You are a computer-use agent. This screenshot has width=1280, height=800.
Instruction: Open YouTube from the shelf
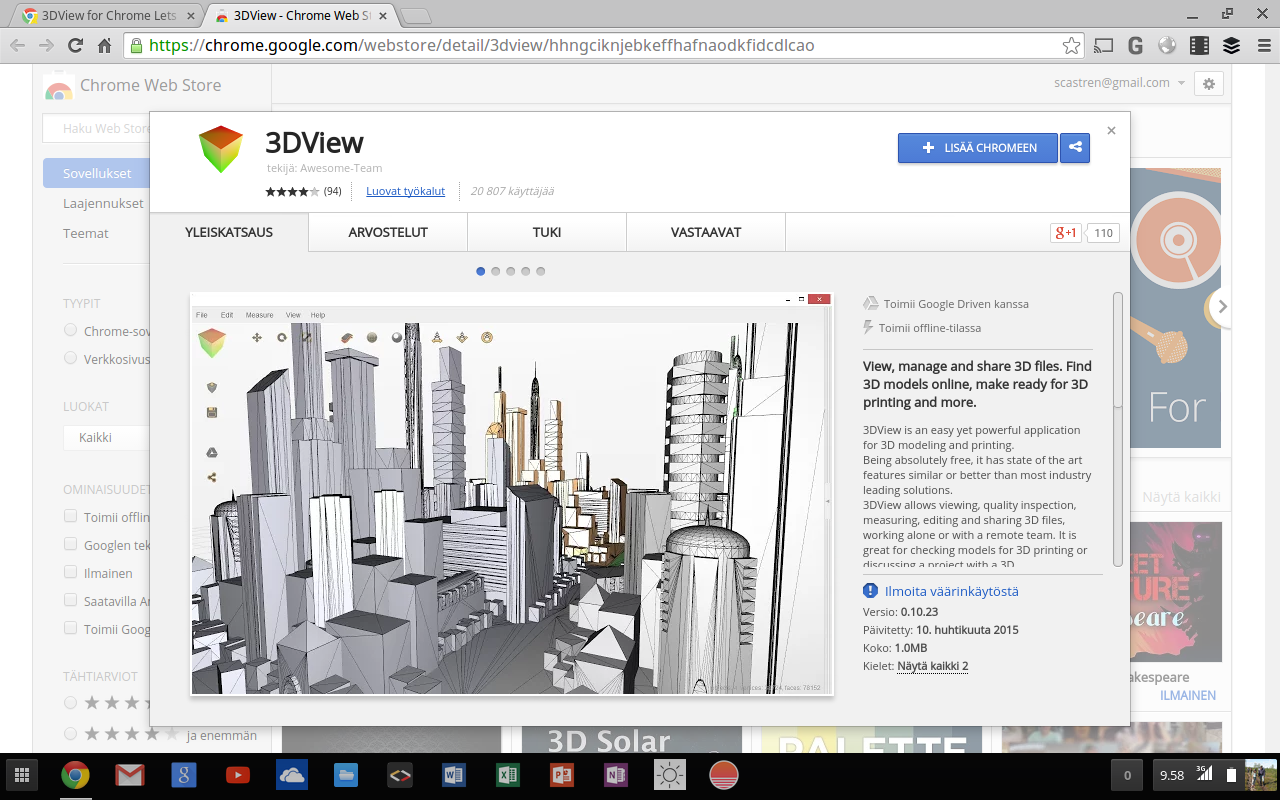coord(237,775)
